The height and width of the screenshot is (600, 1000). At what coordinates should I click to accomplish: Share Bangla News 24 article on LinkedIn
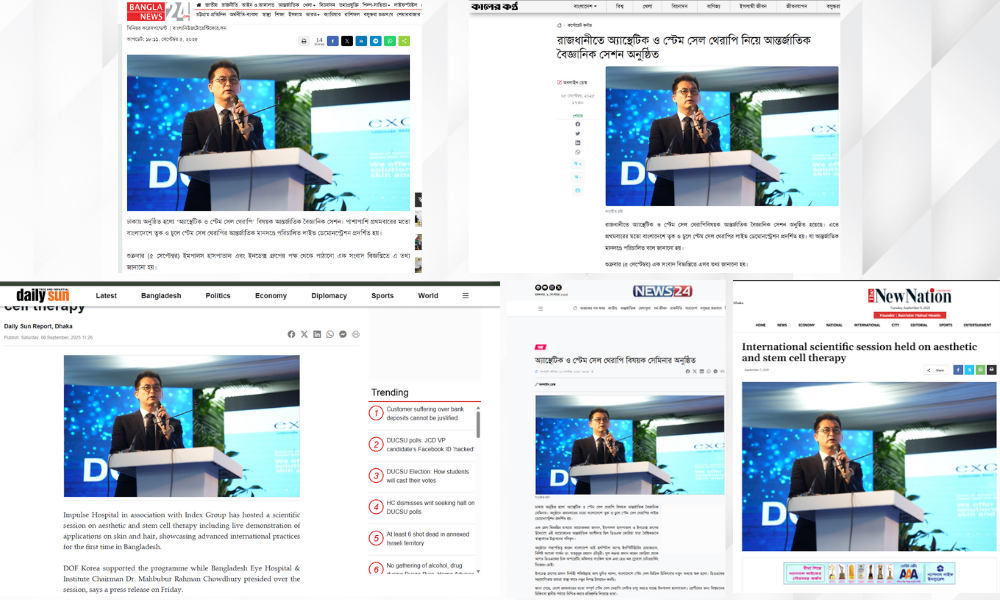(x=361, y=41)
